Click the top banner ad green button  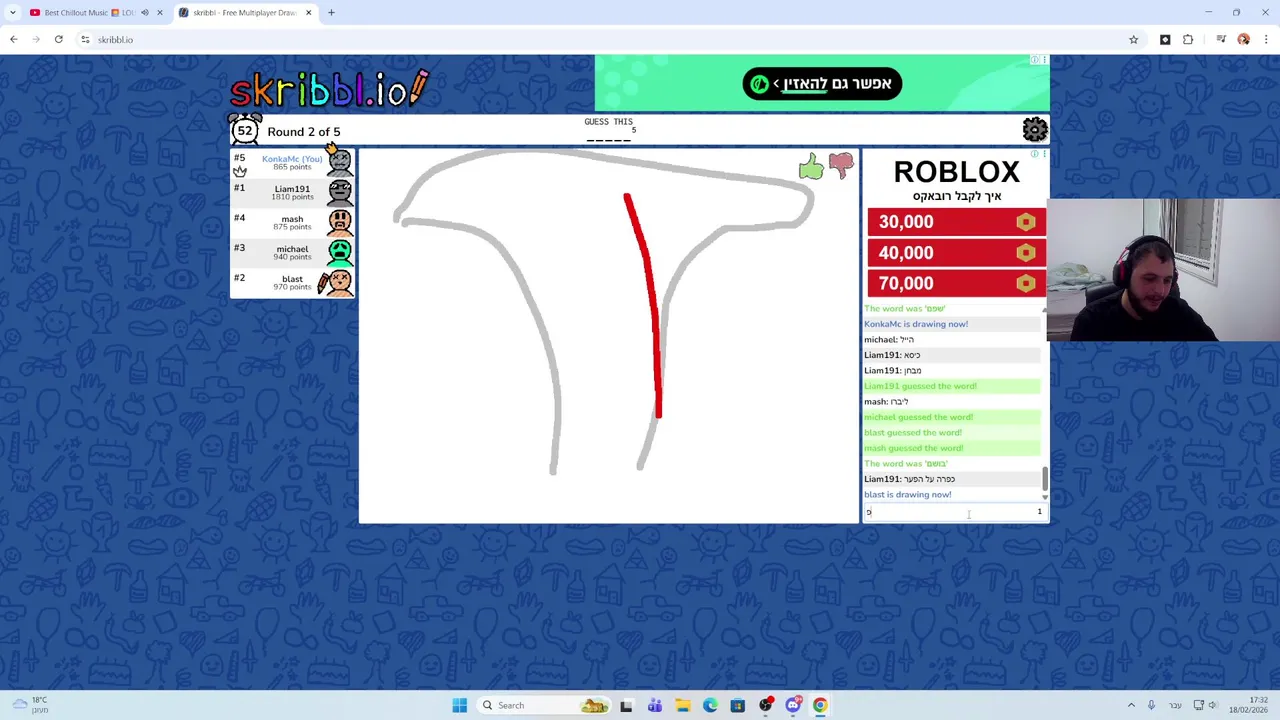(822, 84)
